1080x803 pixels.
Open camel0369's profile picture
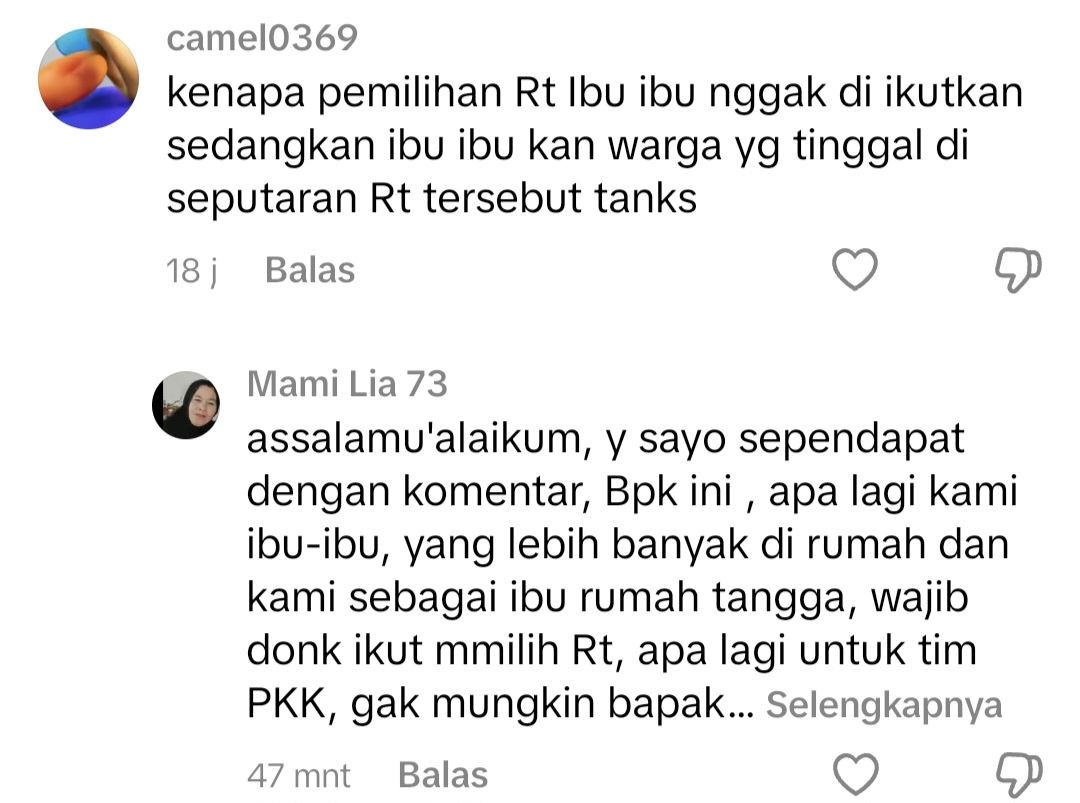[88, 78]
